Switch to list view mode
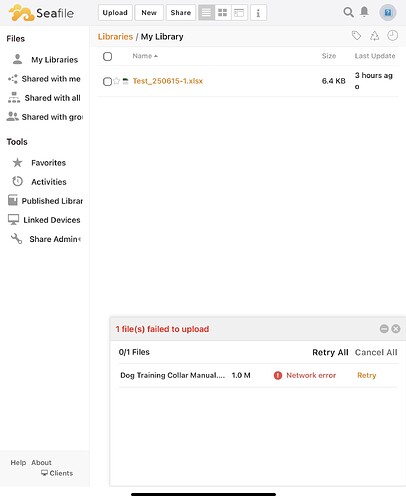This screenshot has height=500, width=406. pyautogui.click(x=206, y=13)
